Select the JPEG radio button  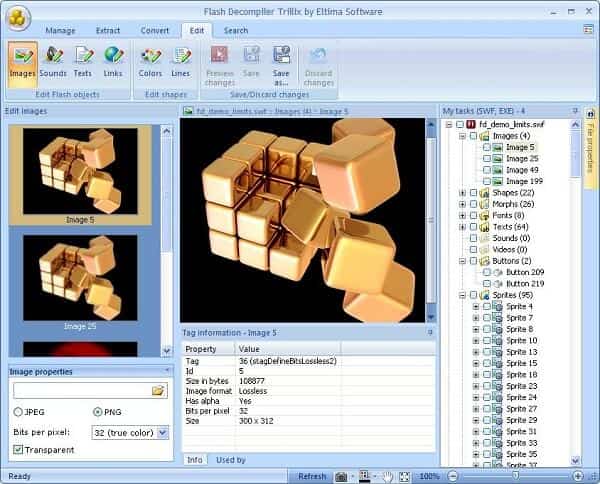click(x=18, y=412)
